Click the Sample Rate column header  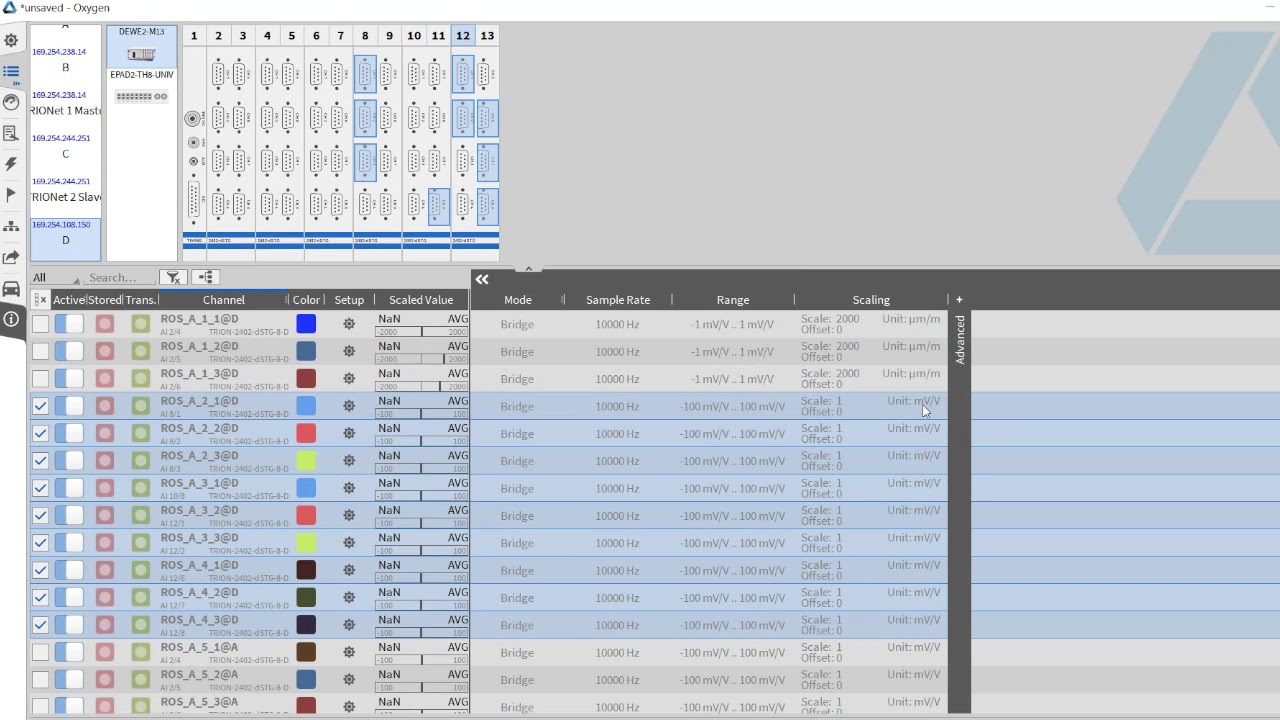click(x=618, y=300)
